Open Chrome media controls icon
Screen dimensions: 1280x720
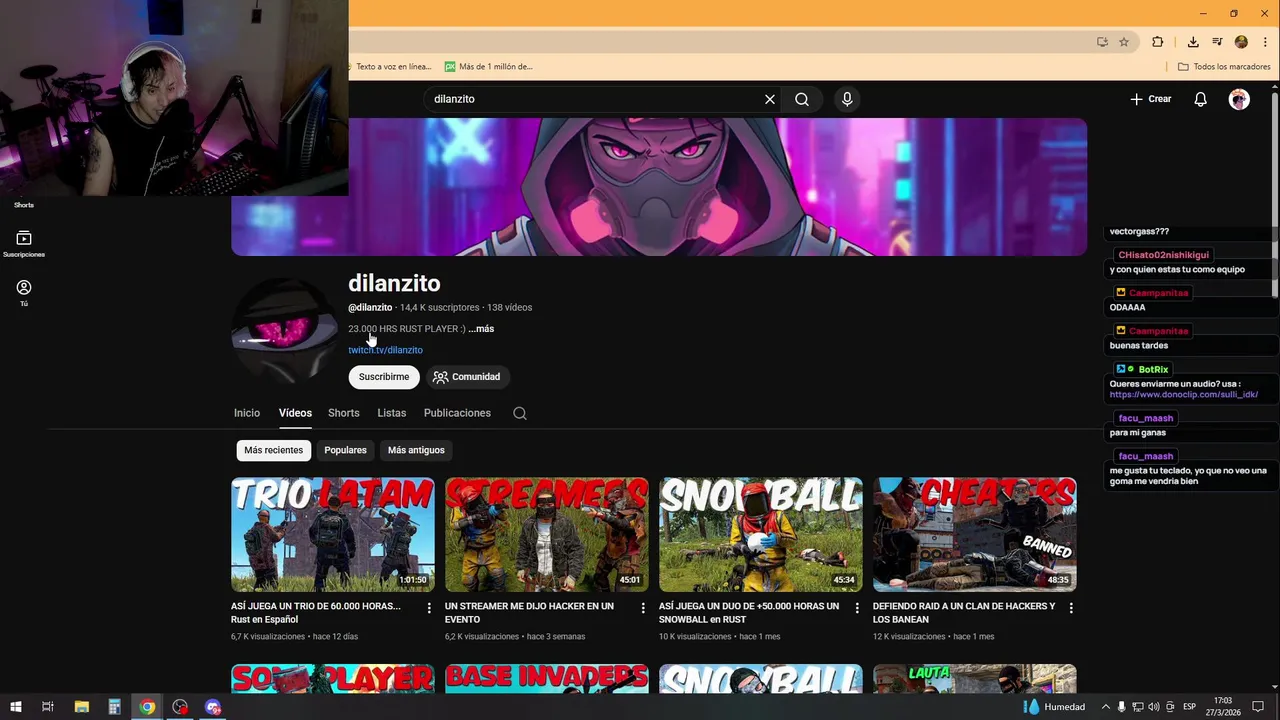click(x=1217, y=42)
